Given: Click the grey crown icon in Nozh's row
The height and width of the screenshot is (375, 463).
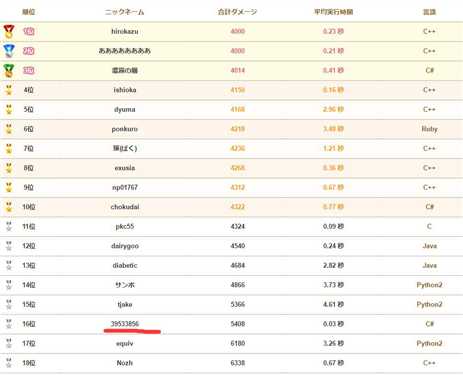Looking at the screenshot, I should (9, 363).
